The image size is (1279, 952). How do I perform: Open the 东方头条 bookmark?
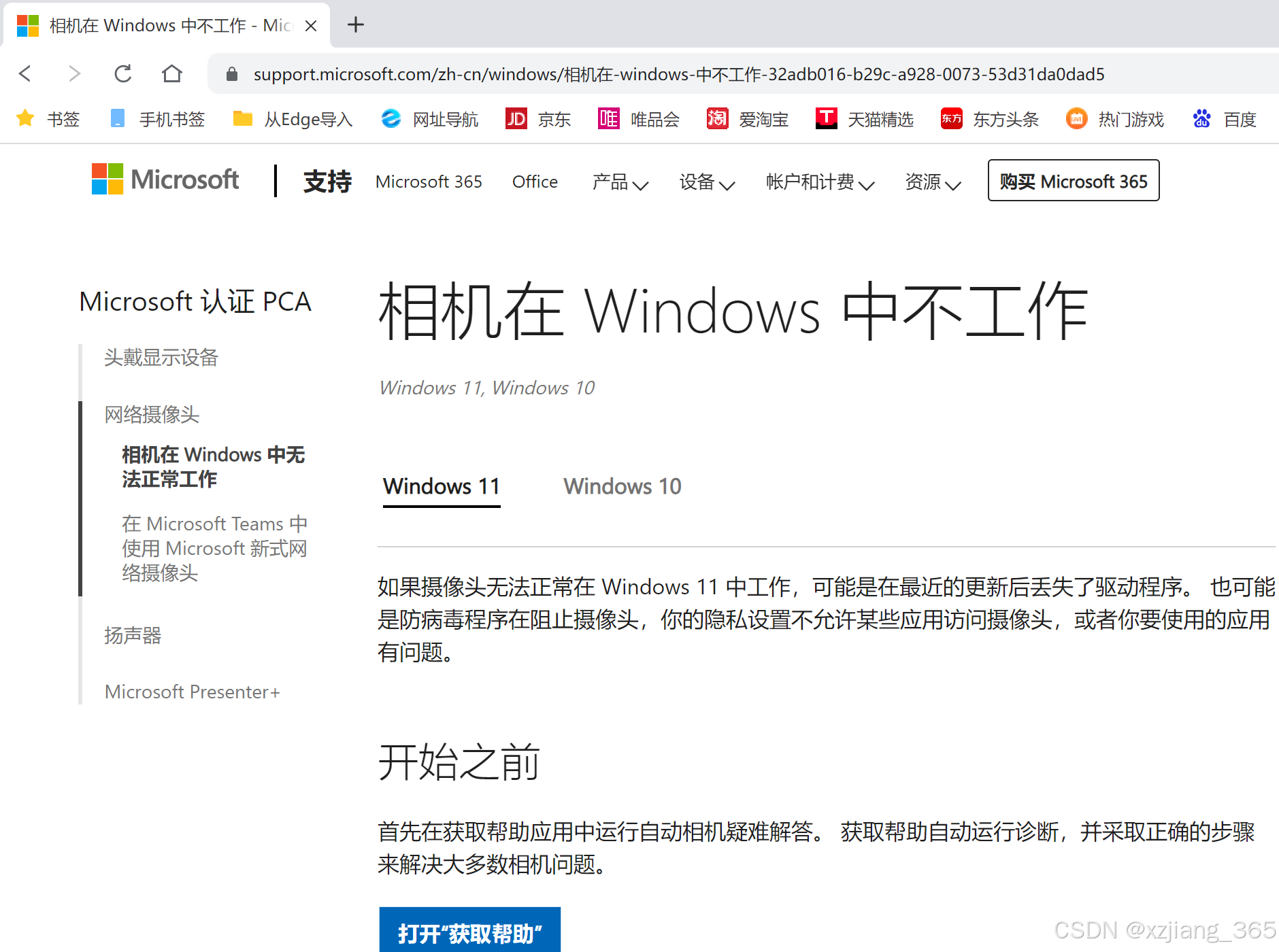[x=990, y=119]
